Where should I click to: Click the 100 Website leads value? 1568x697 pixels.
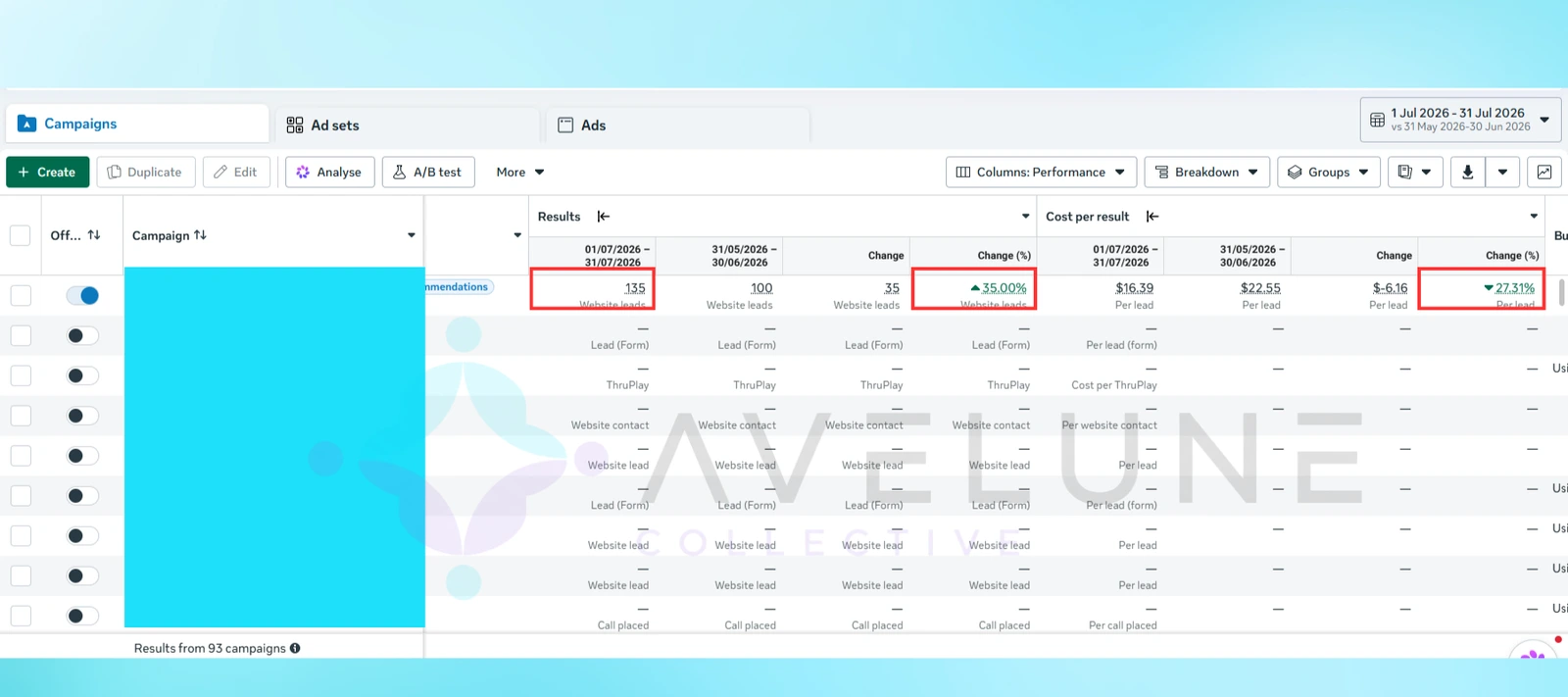click(x=761, y=288)
